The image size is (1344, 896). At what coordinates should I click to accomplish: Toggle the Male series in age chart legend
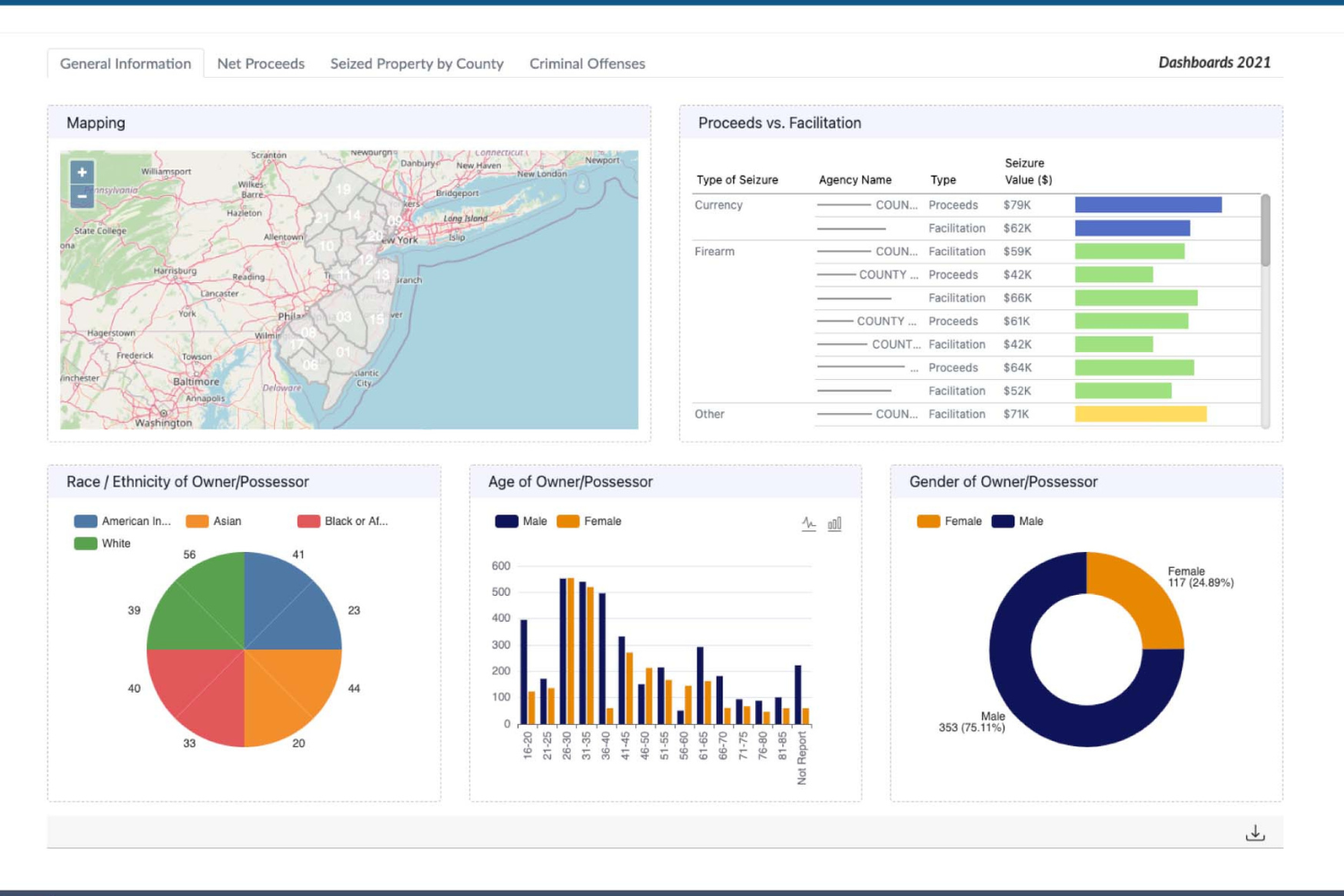[x=521, y=521]
